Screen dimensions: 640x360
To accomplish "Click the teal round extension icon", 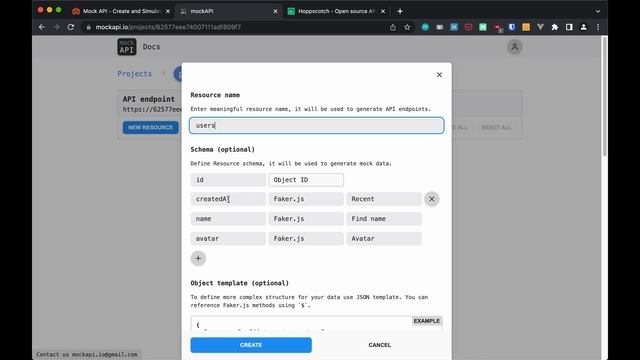I will coord(425,27).
